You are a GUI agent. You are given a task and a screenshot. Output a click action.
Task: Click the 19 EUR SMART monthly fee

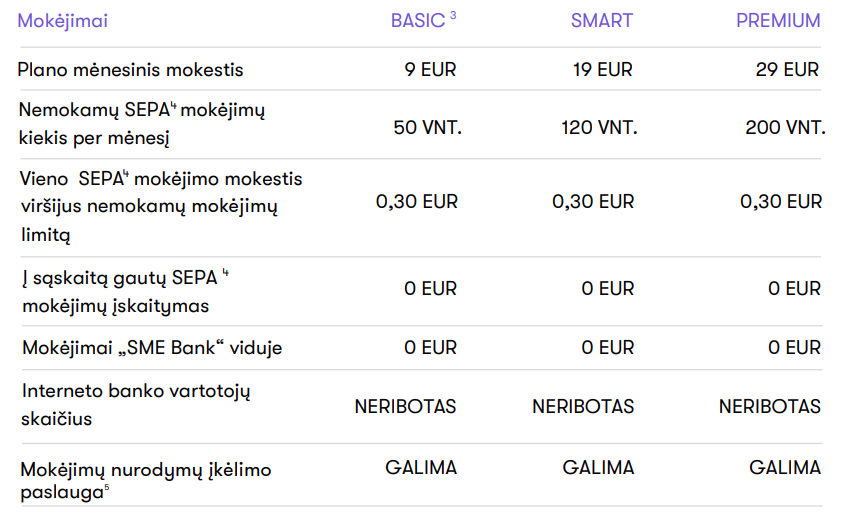click(602, 70)
